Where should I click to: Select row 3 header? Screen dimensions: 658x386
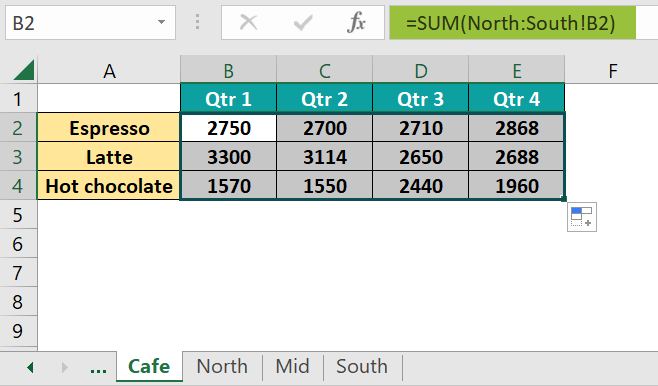coord(18,156)
